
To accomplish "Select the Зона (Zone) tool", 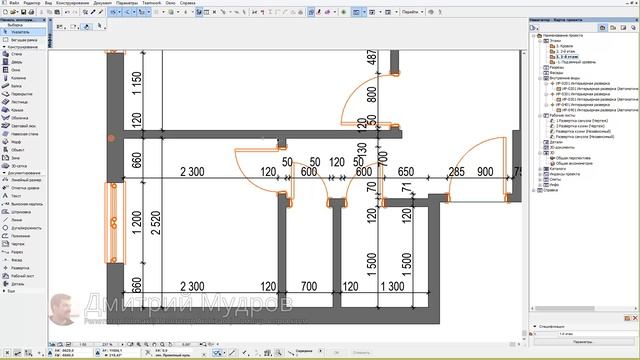I will click(23, 158).
